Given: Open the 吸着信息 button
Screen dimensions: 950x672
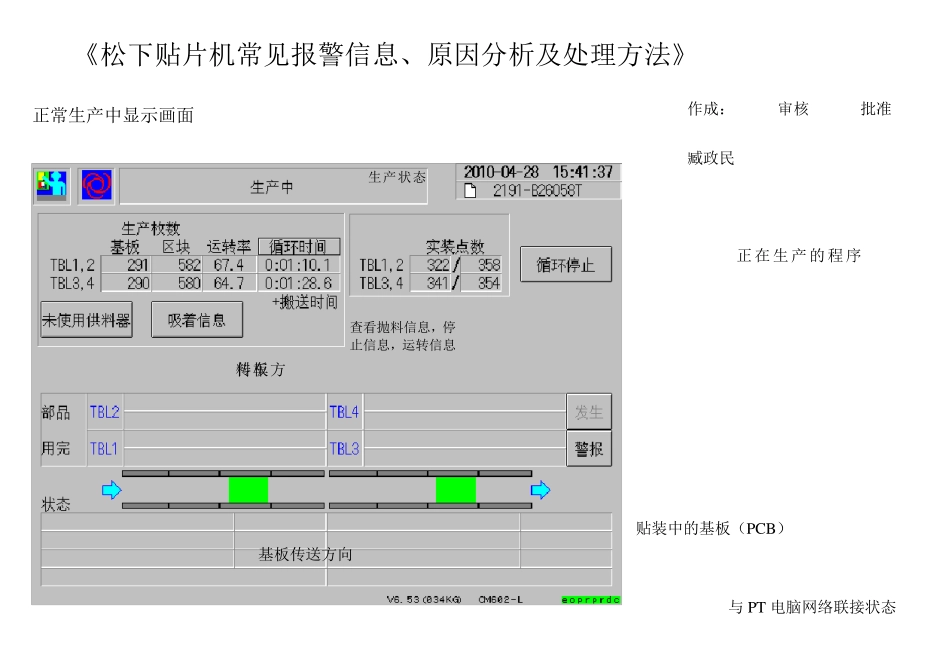Looking at the screenshot, I should [x=197, y=319].
